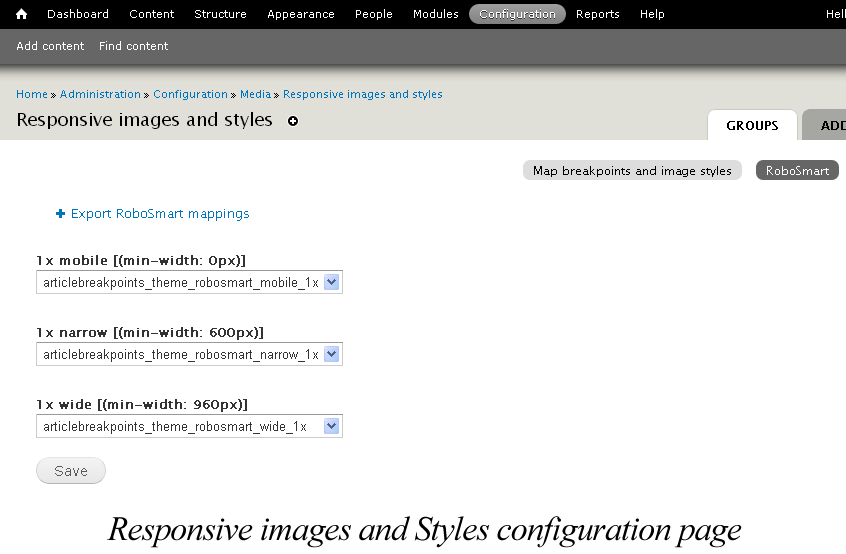The height and width of the screenshot is (554, 846).
Task: Open the 1x mobile image style dropdown
Action: click(189, 282)
